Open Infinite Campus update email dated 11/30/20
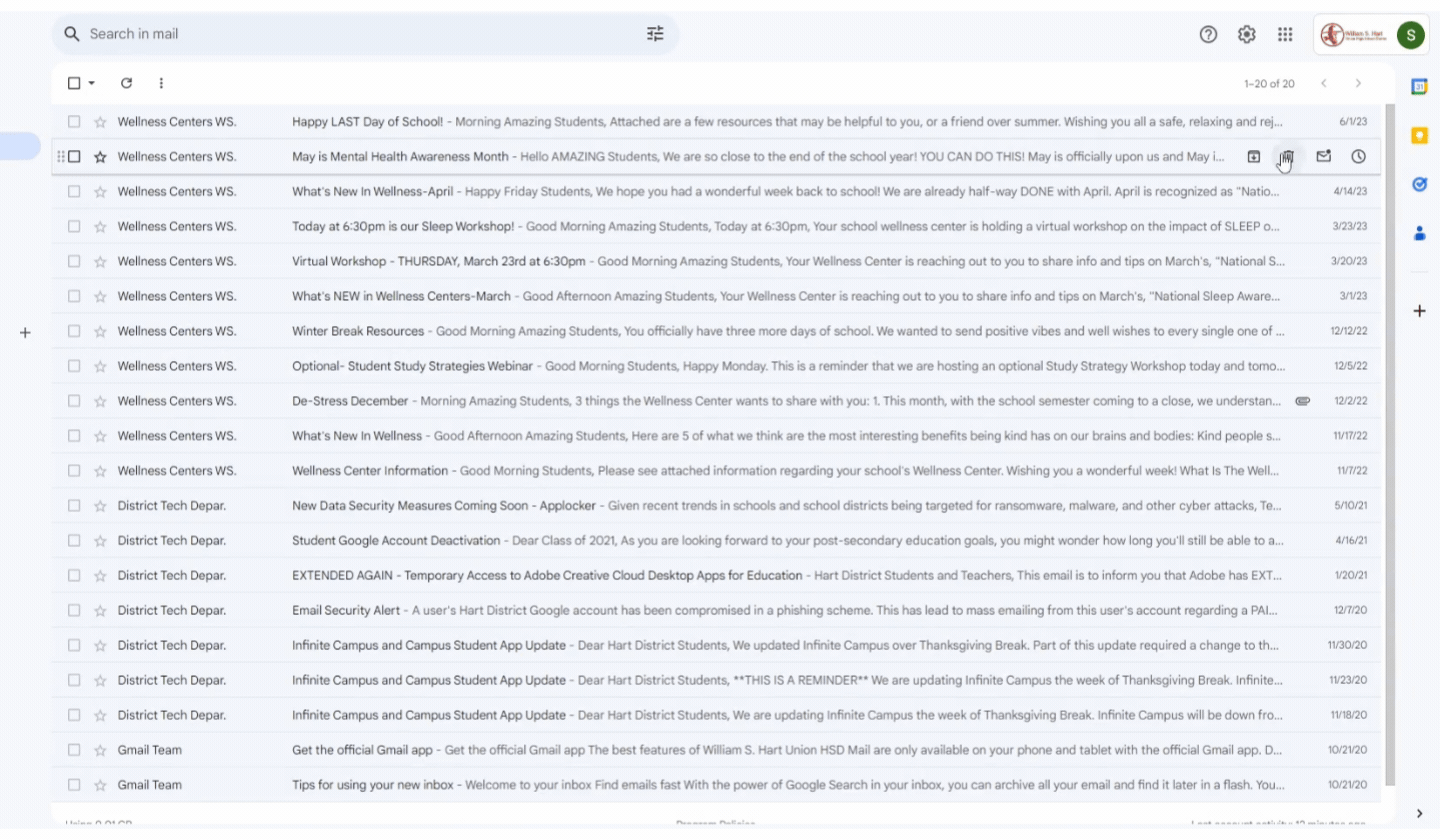Screen dimensions: 1440x840 [715, 645]
